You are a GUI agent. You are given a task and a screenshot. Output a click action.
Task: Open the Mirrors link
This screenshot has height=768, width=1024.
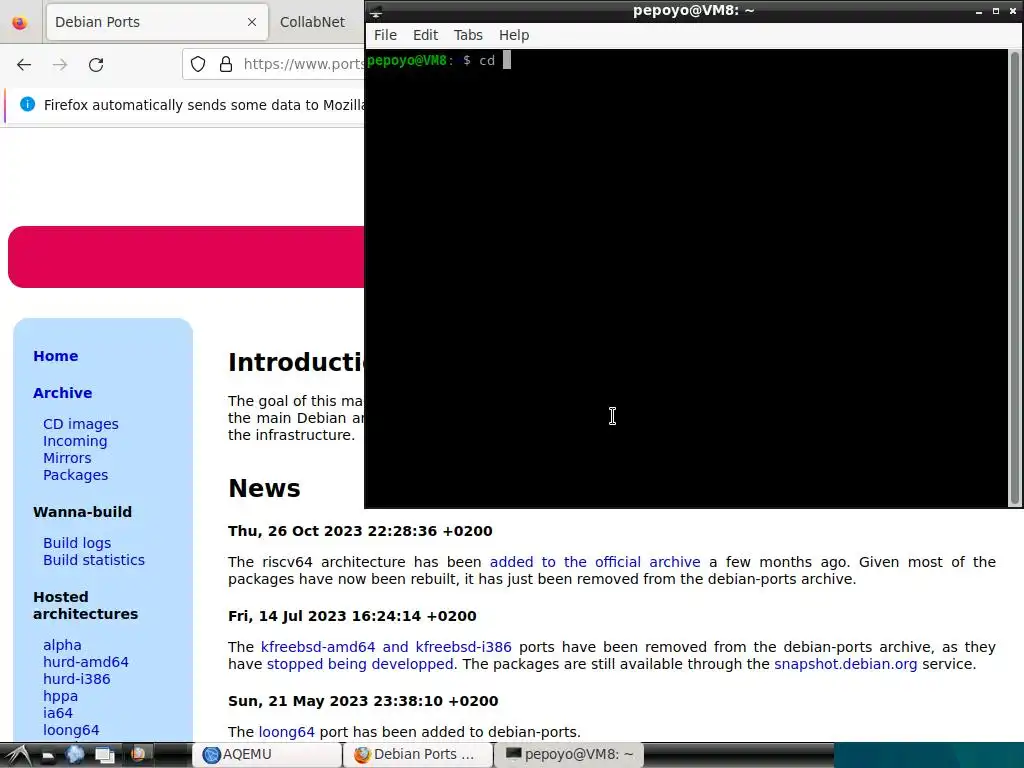pos(67,458)
